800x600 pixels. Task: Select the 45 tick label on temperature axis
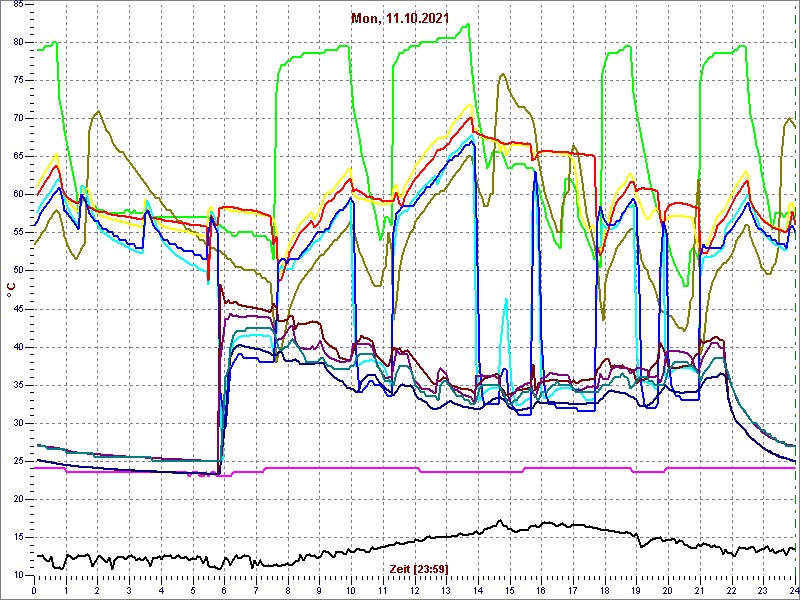[x=17, y=309]
